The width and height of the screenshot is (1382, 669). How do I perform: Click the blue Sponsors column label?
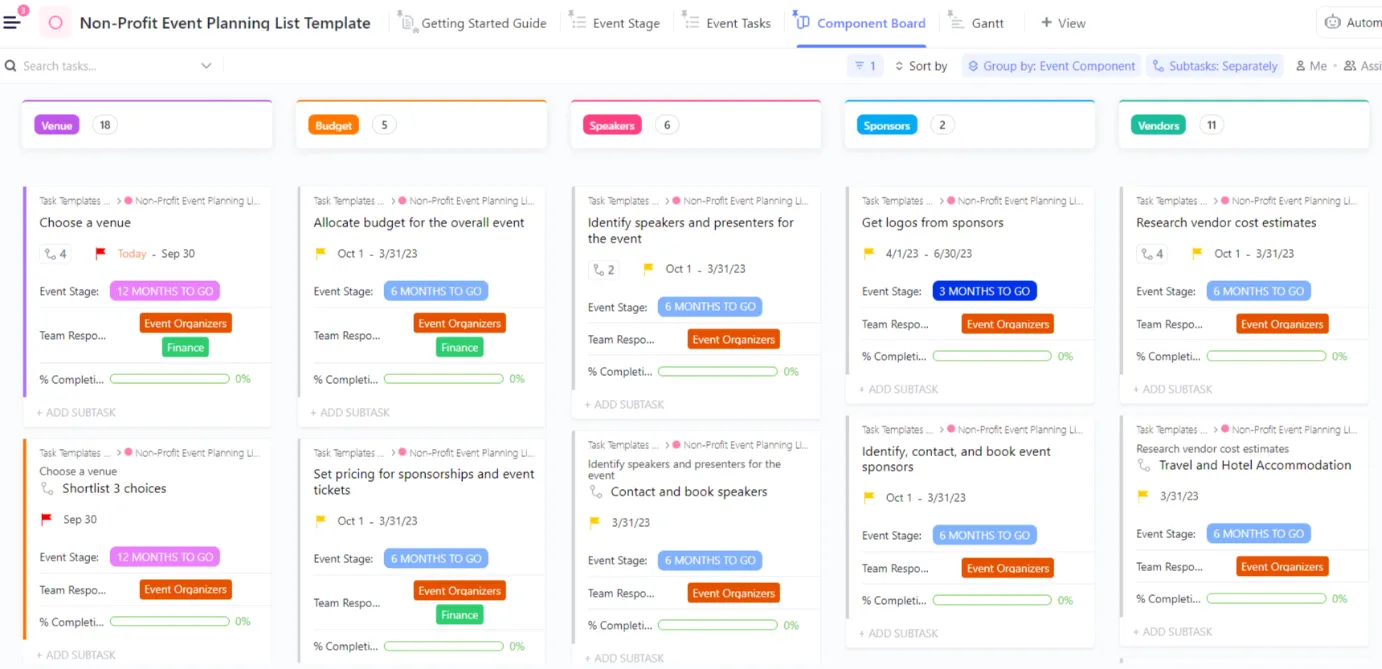(887, 125)
